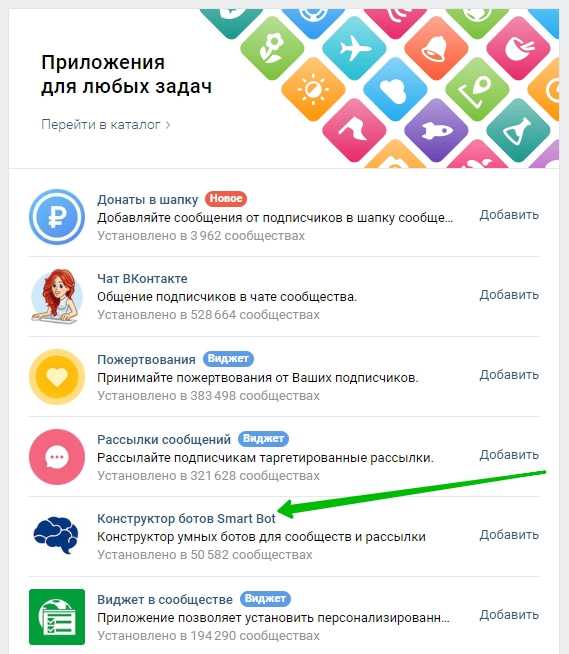Click the red bell tile in banner

pyautogui.click(x=436, y=48)
